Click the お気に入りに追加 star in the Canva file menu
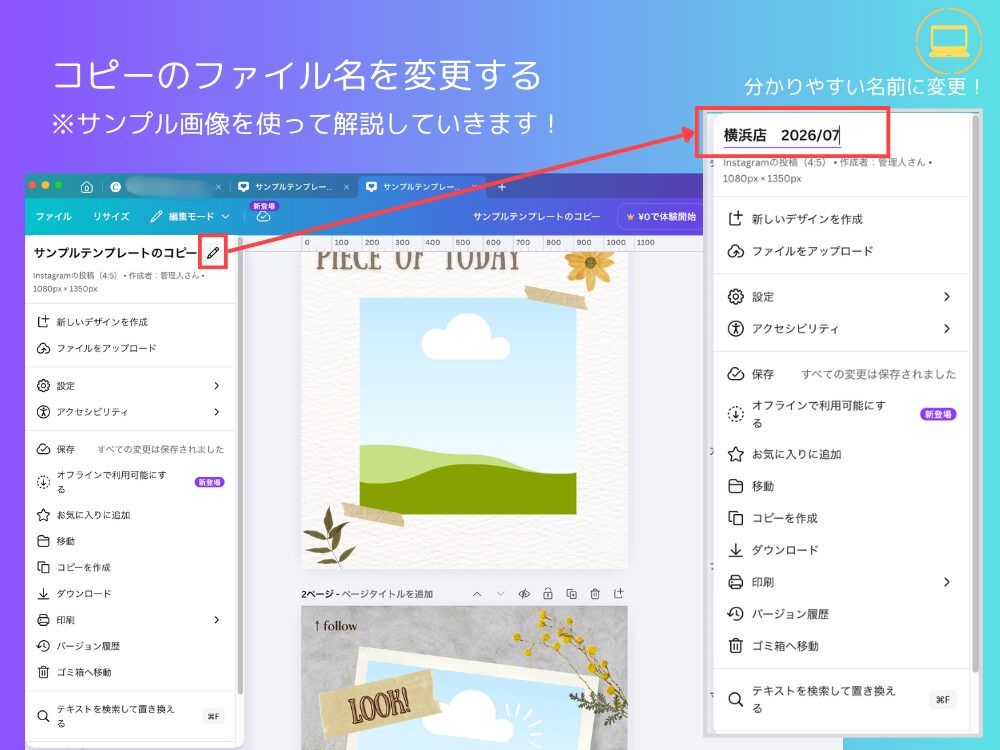This screenshot has width=1000, height=750. (43, 515)
